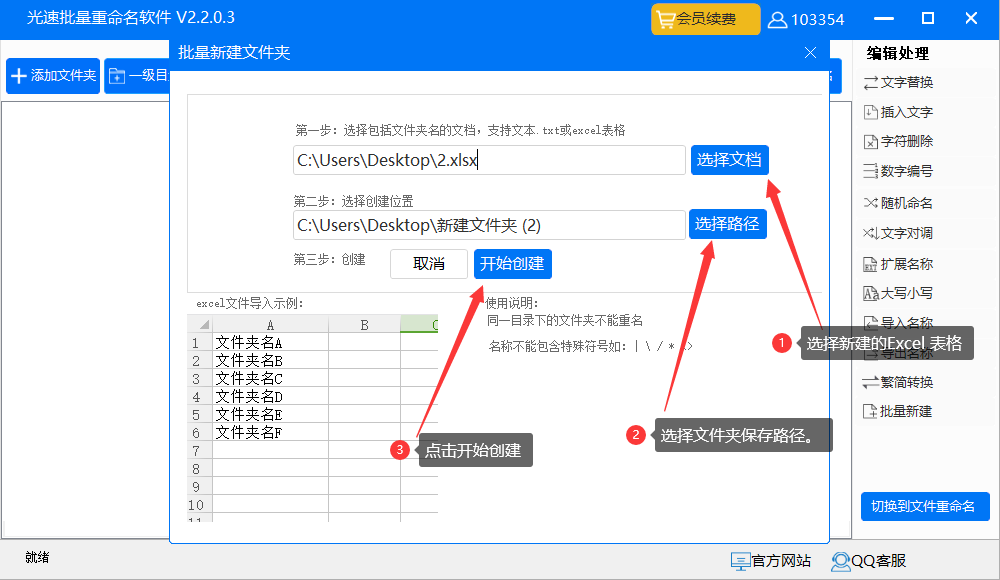Click example cell 文件夹名B
The width and height of the screenshot is (1000, 580).
pyautogui.click(x=270, y=361)
